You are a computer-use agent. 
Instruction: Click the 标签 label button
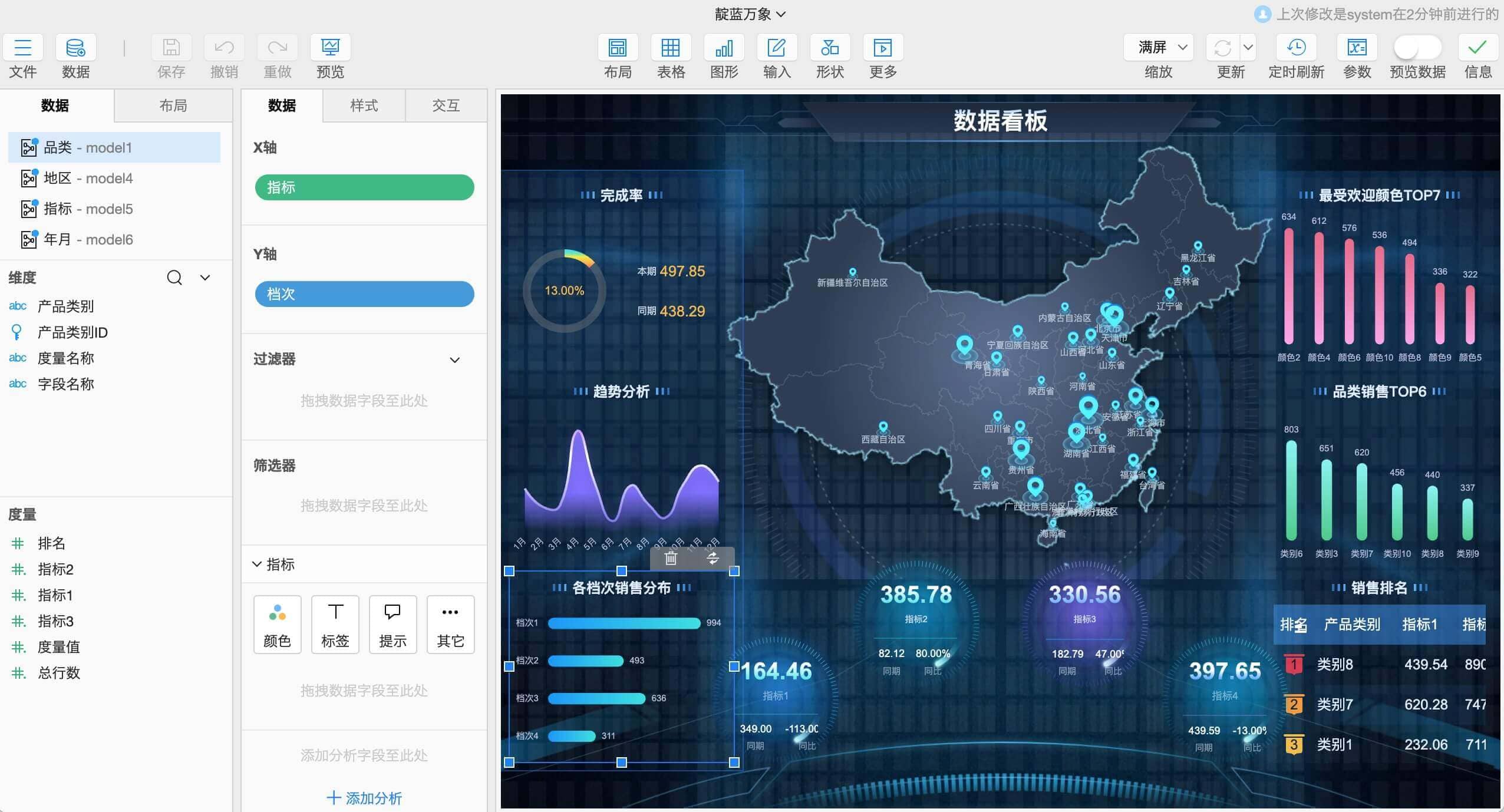pos(335,625)
